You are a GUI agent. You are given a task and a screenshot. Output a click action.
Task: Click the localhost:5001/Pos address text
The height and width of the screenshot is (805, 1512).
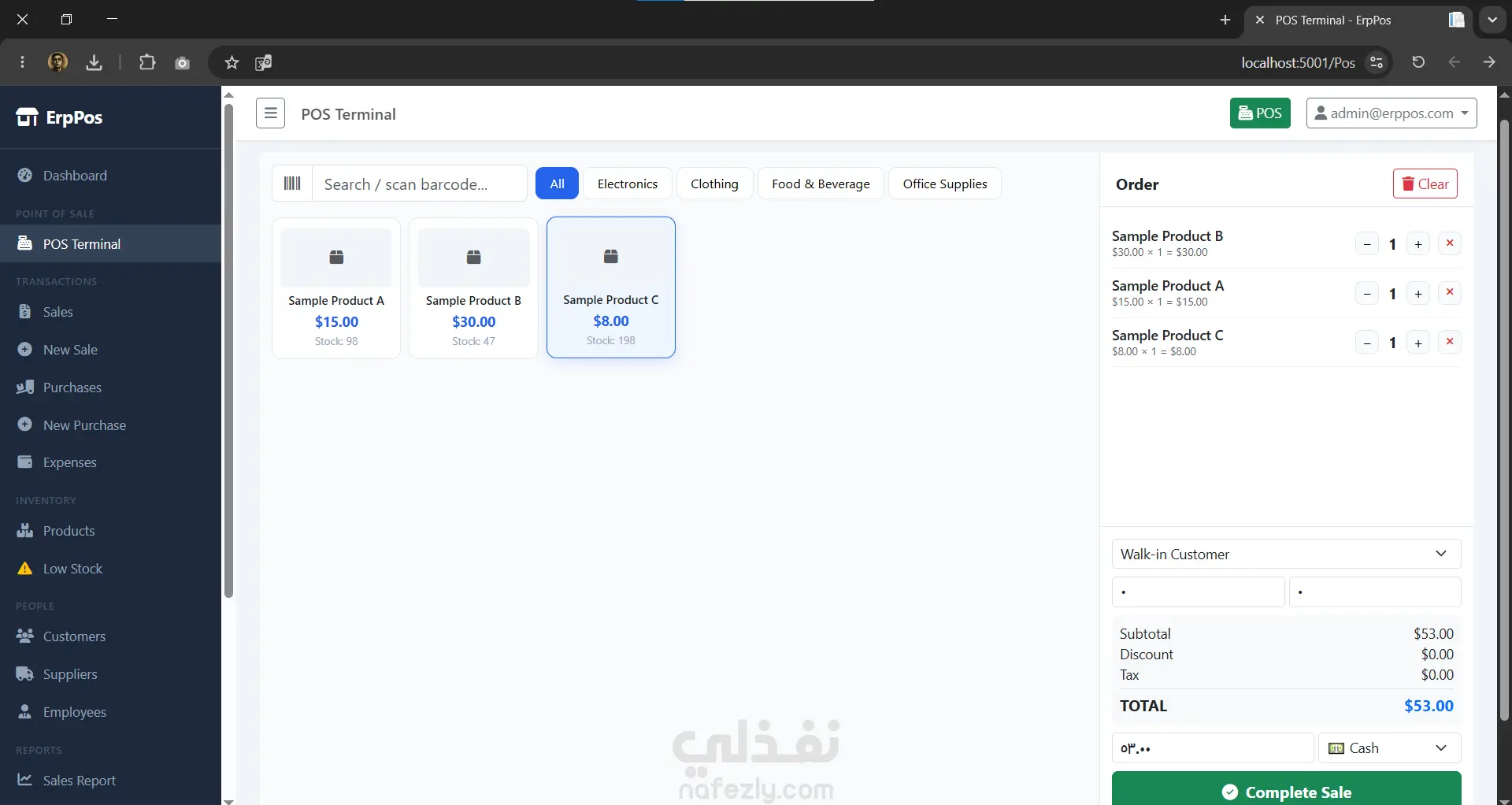pos(1298,62)
